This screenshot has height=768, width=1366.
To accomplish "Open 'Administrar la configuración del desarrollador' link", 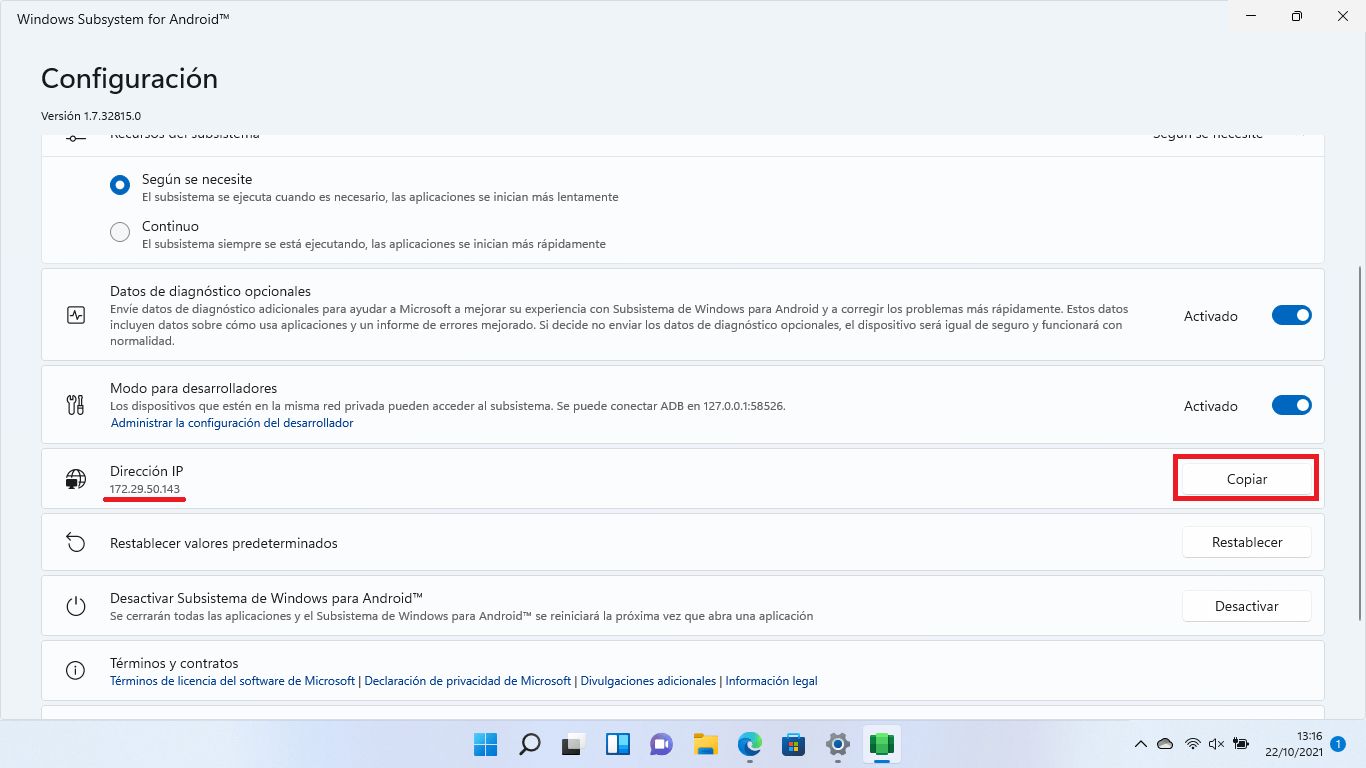I will pyautogui.click(x=232, y=423).
